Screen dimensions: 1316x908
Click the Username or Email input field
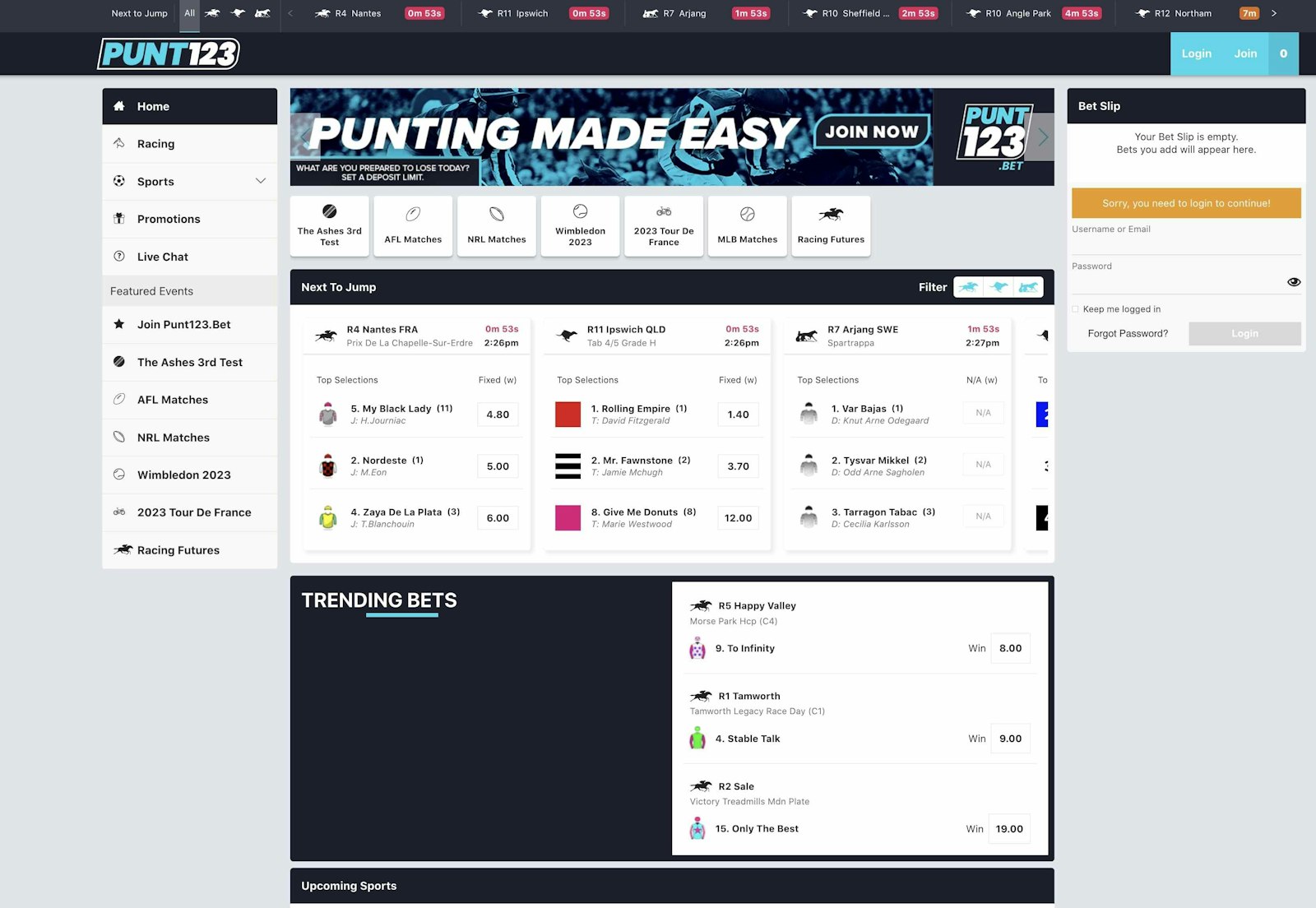[1185, 244]
